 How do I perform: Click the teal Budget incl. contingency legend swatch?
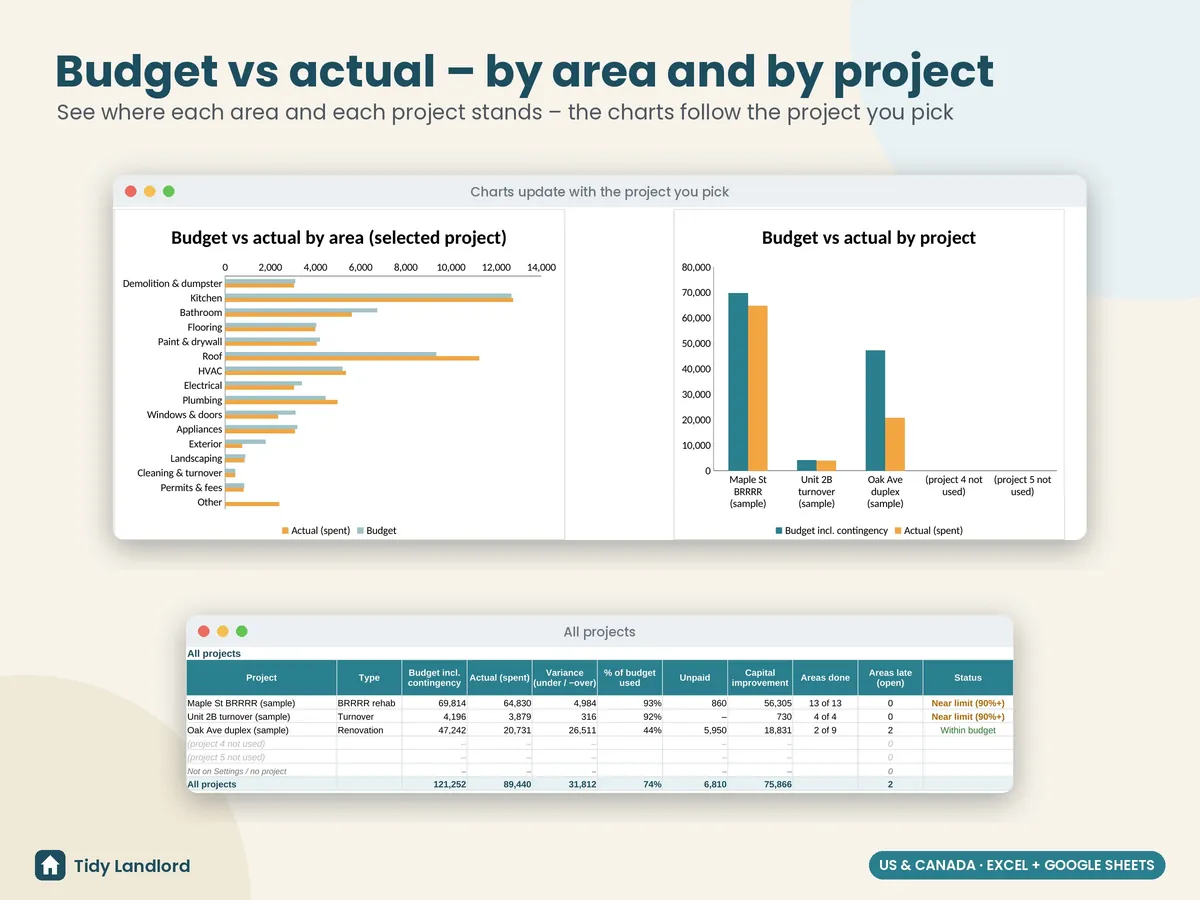tap(779, 530)
